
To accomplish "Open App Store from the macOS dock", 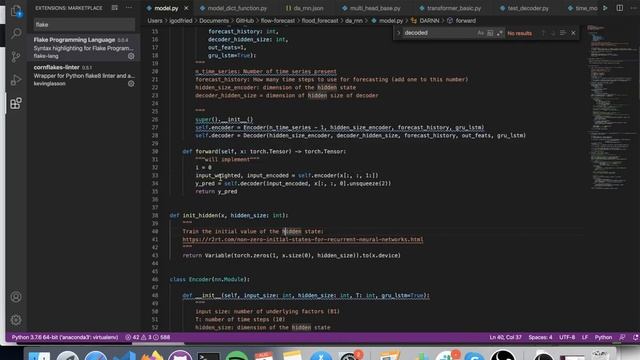I will tap(321, 356).
